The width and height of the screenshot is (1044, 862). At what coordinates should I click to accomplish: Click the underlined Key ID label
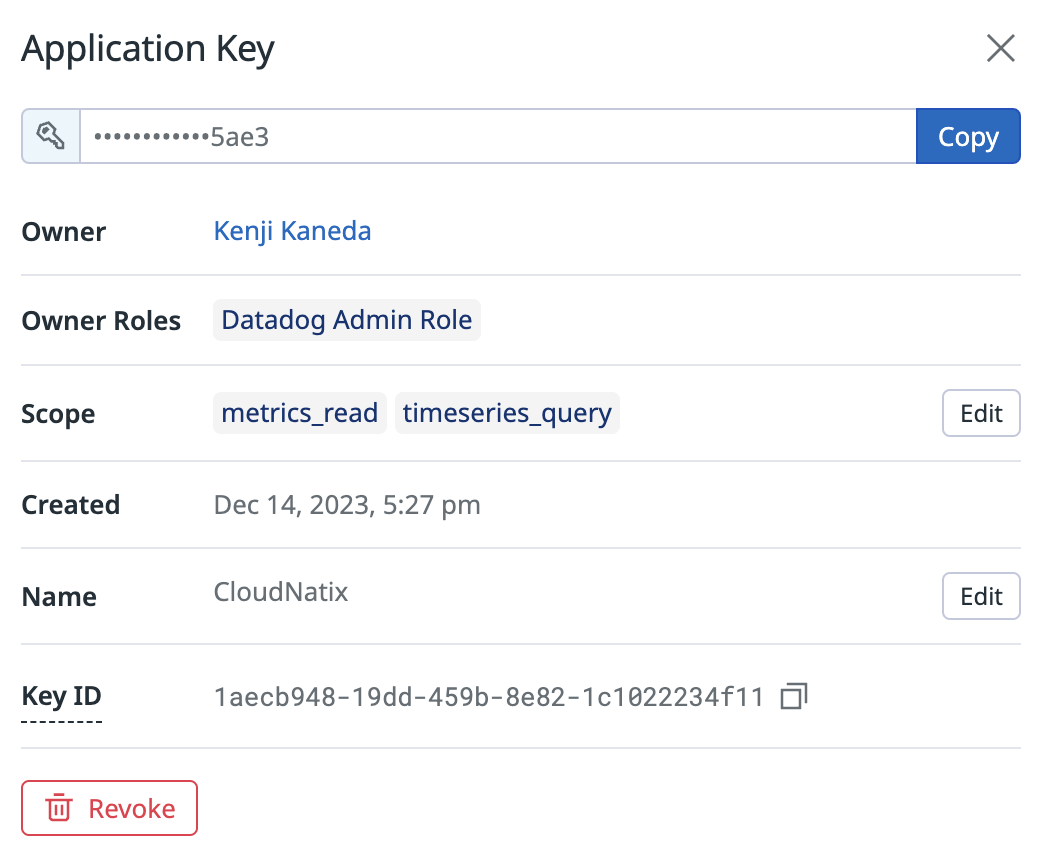pyautogui.click(x=61, y=696)
